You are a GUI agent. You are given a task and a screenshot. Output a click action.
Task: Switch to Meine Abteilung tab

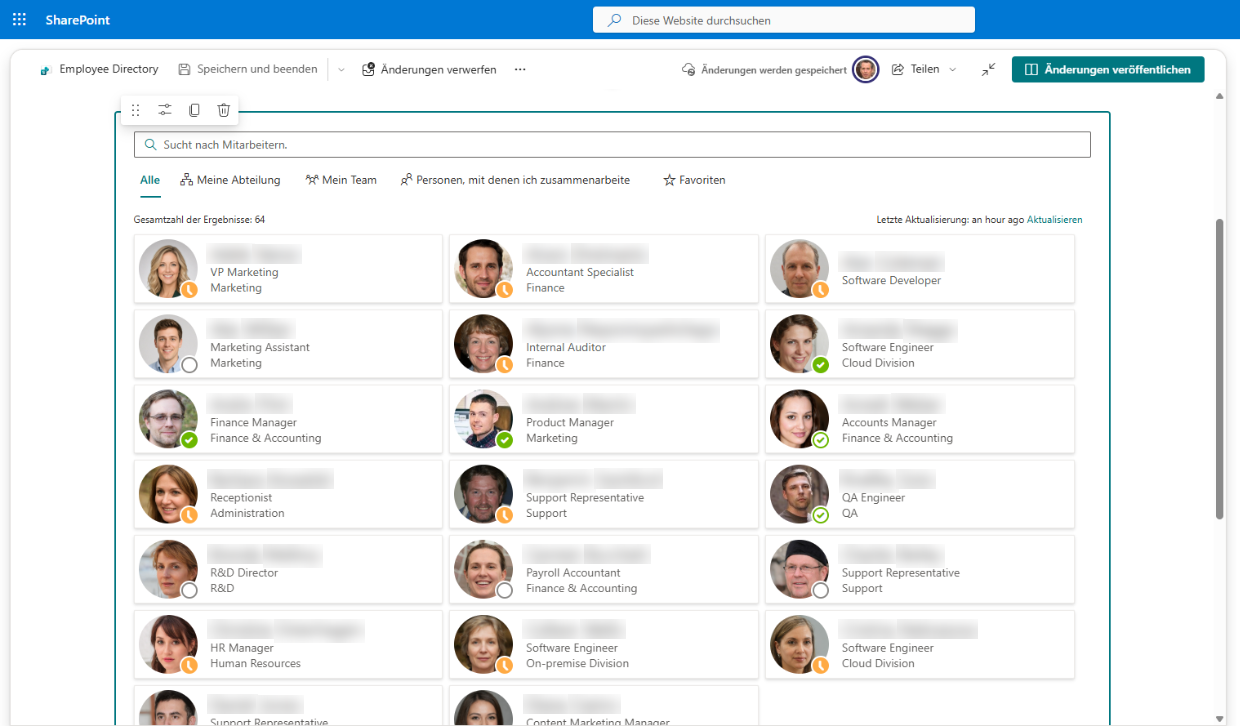[x=230, y=180]
